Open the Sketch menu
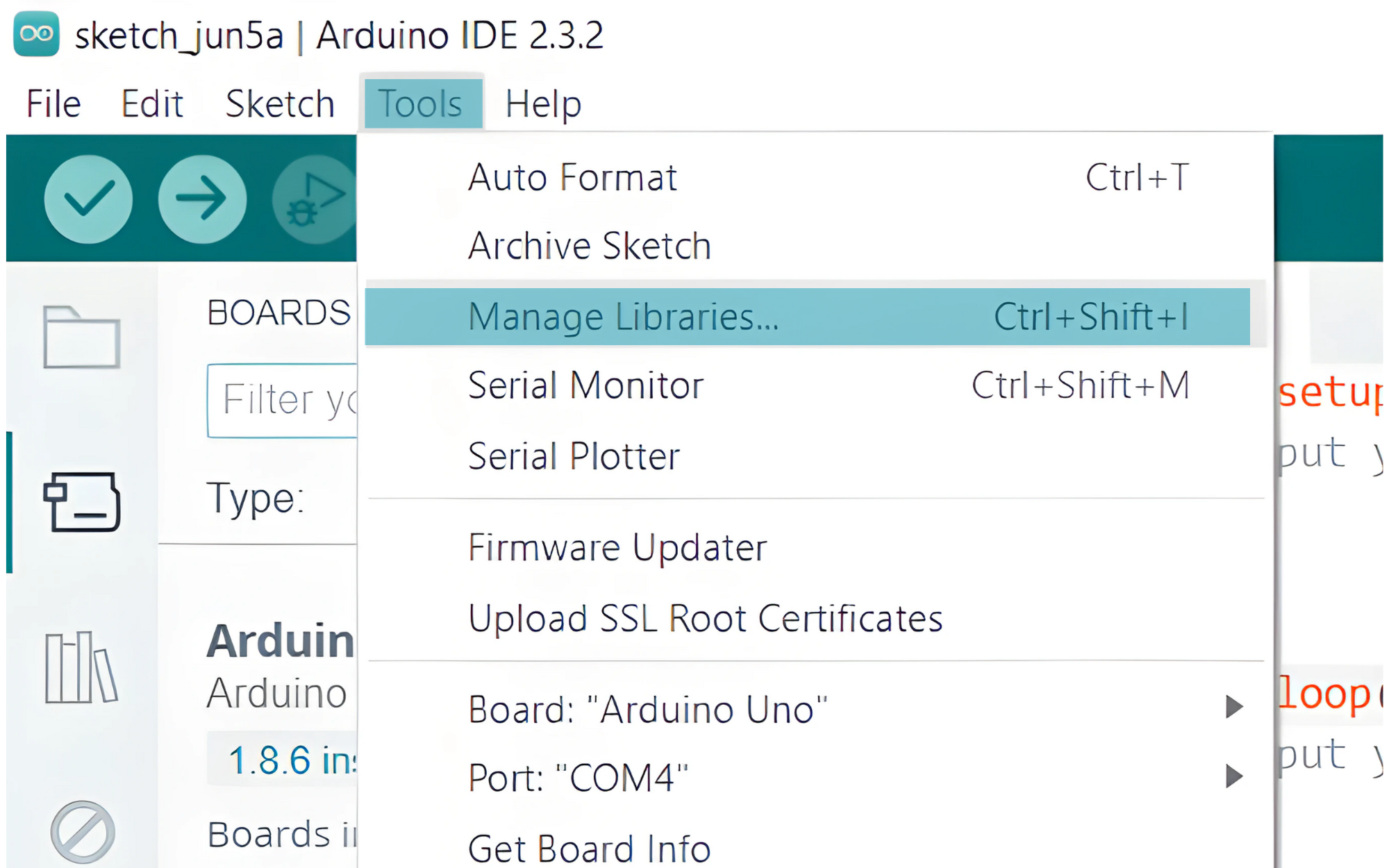Image resolution: width=1389 pixels, height=868 pixels. (280, 104)
